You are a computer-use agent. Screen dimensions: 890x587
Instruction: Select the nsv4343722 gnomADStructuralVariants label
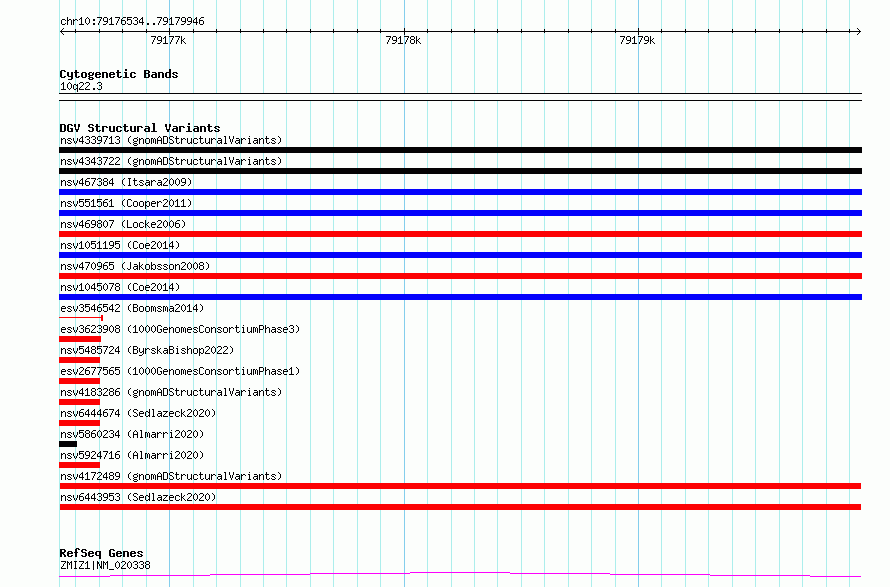(171, 161)
